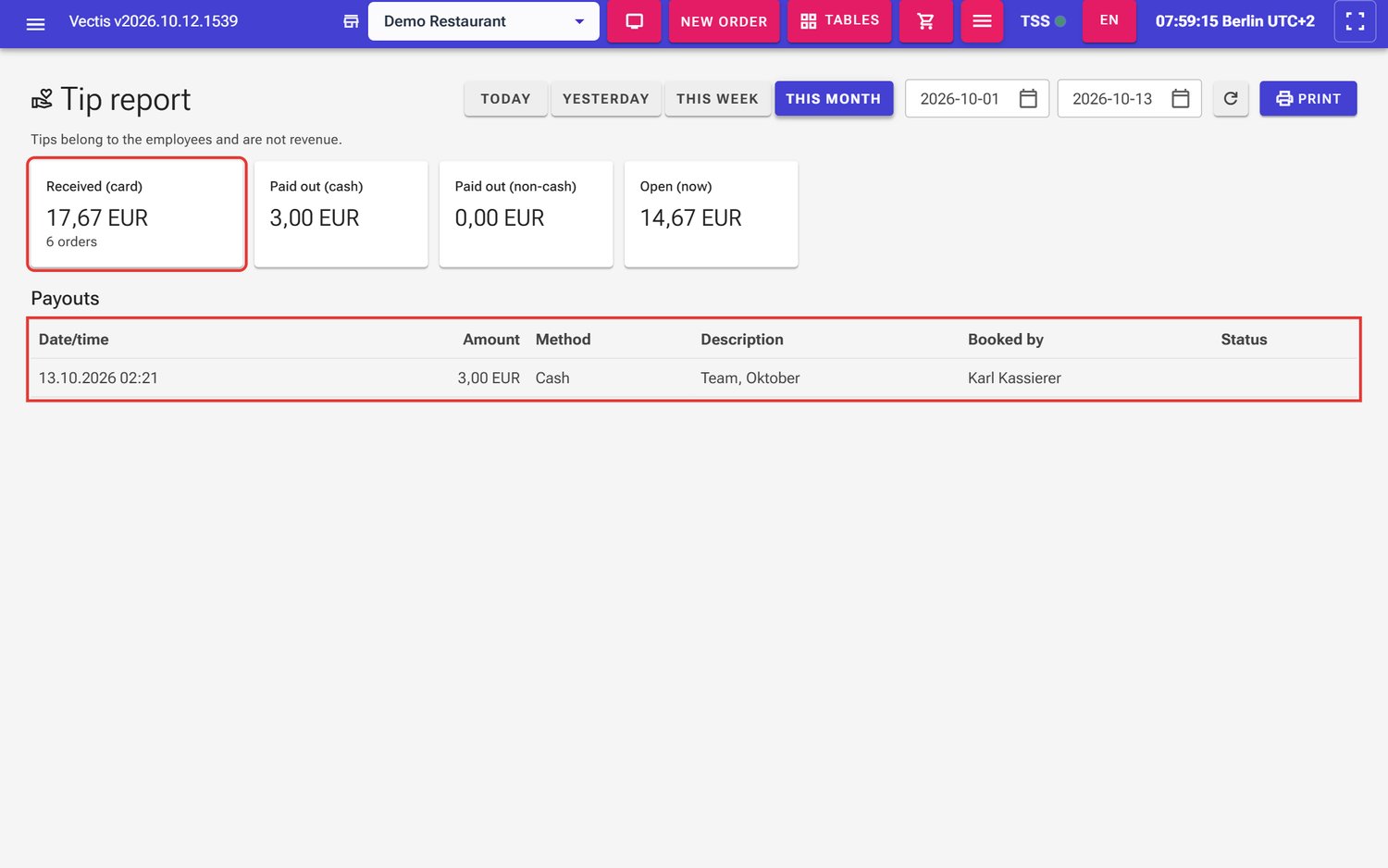Viewport: 1388px width, 868px height.
Task: Select the Paid out (non-cash) card
Action: point(527,214)
